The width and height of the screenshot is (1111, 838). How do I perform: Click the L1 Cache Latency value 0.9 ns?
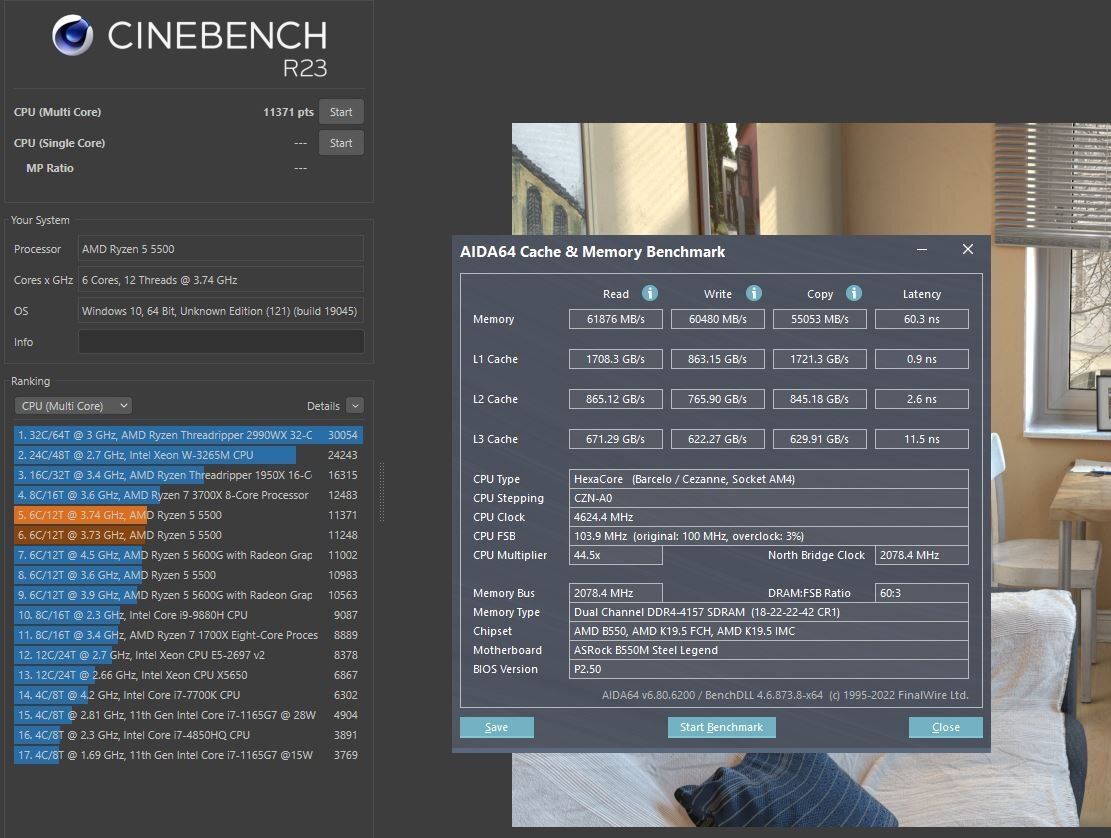[922, 359]
